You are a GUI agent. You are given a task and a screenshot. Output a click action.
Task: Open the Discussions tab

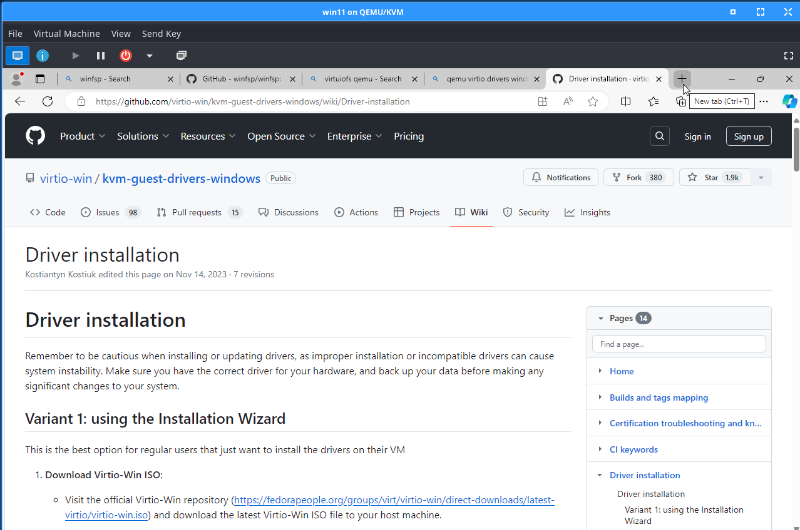(x=288, y=212)
